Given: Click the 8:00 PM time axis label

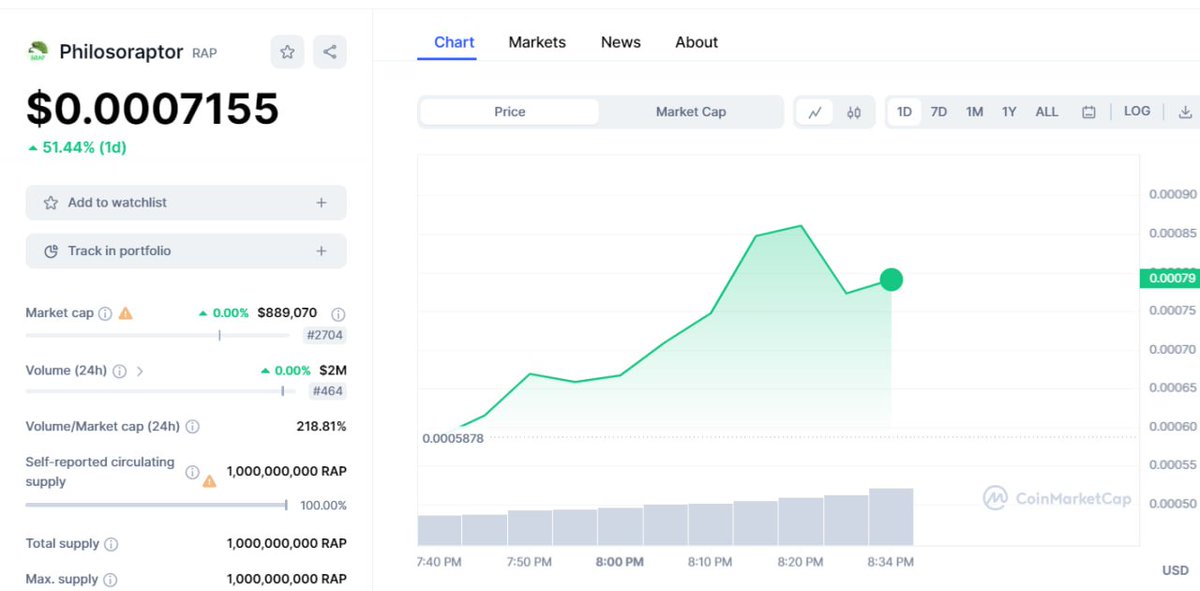Looking at the screenshot, I should pos(620,562).
